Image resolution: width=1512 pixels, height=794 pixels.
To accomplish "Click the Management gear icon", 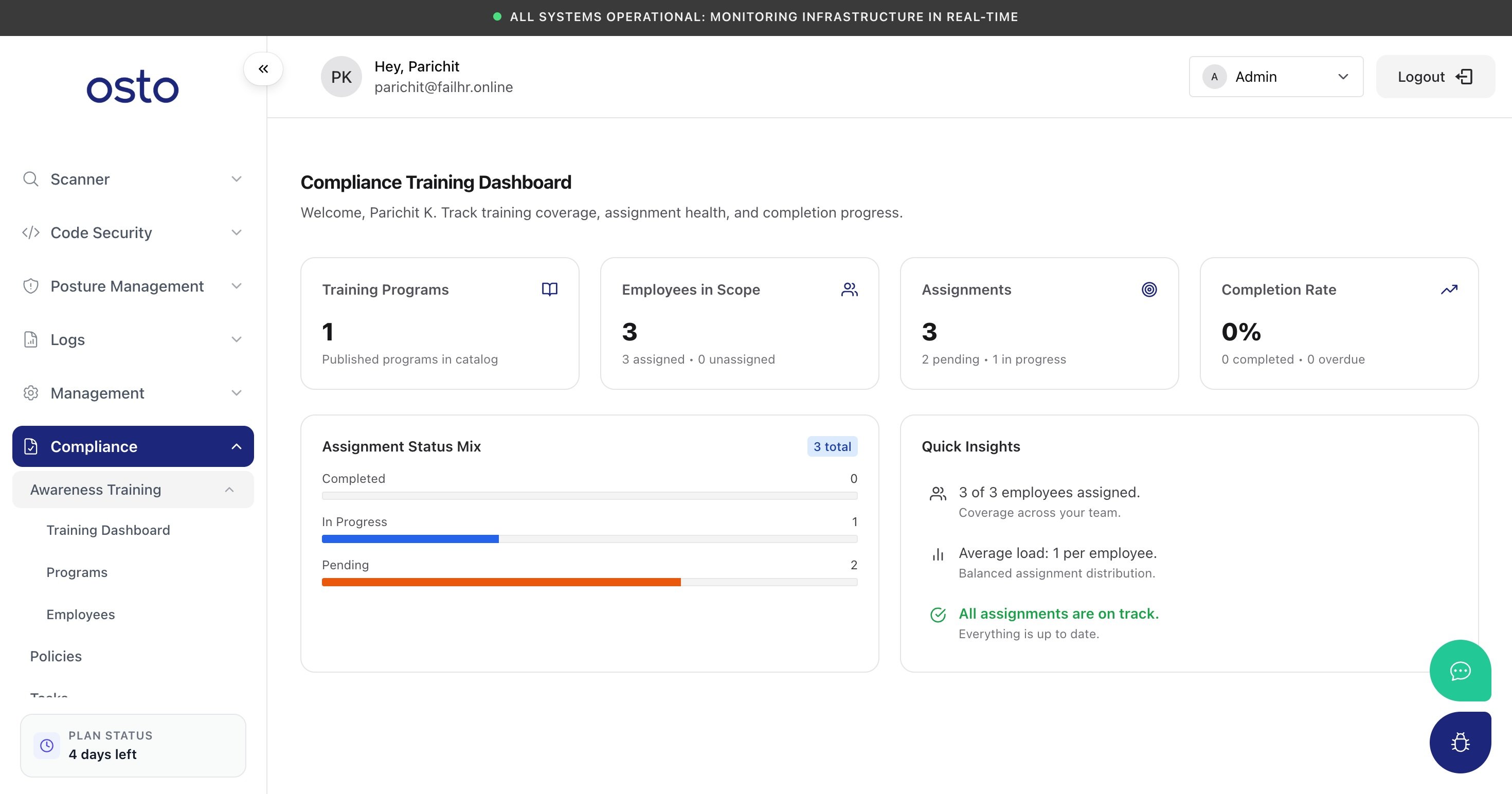I will 30,392.
